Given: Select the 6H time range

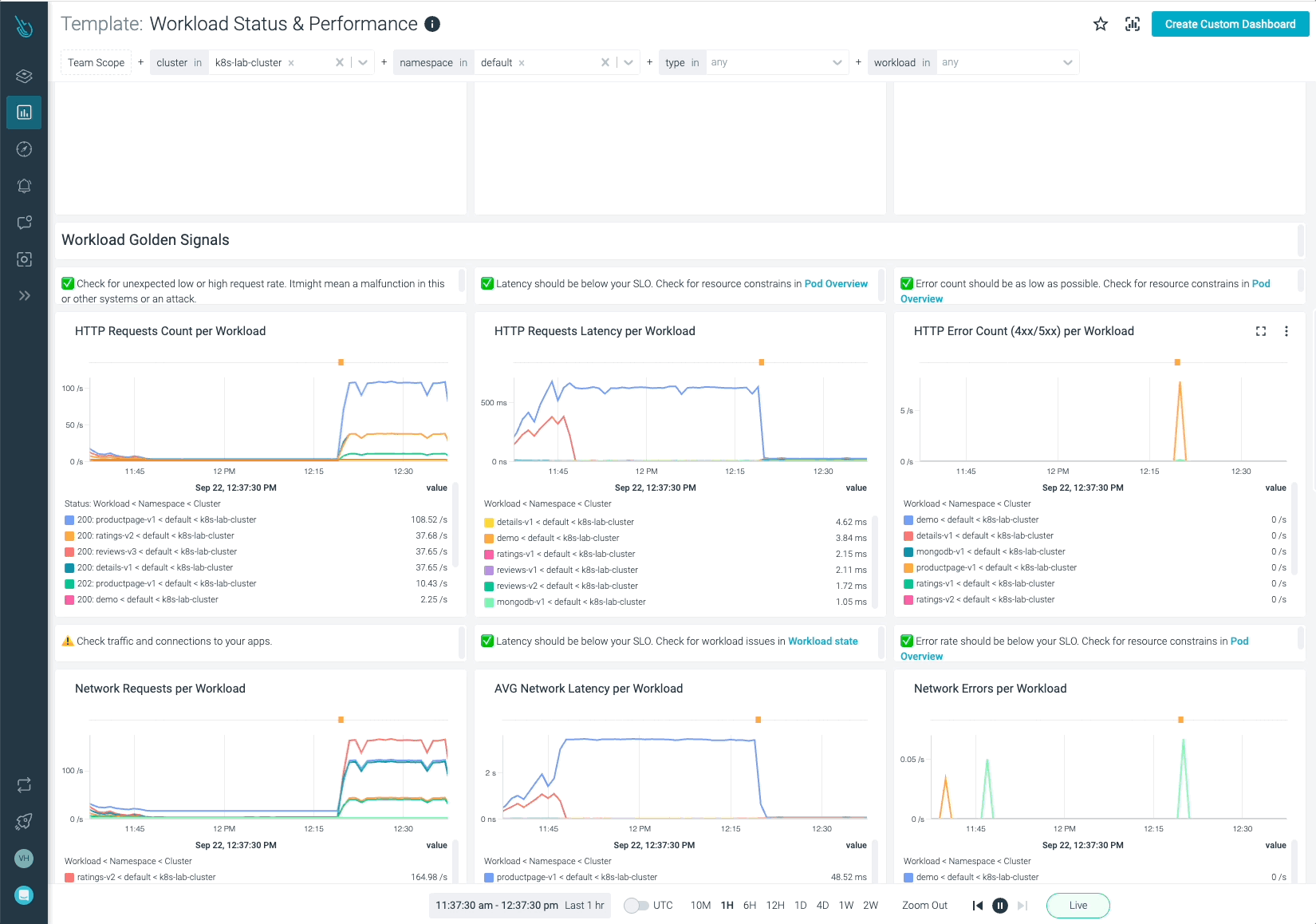Looking at the screenshot, I should click(749, 906).
